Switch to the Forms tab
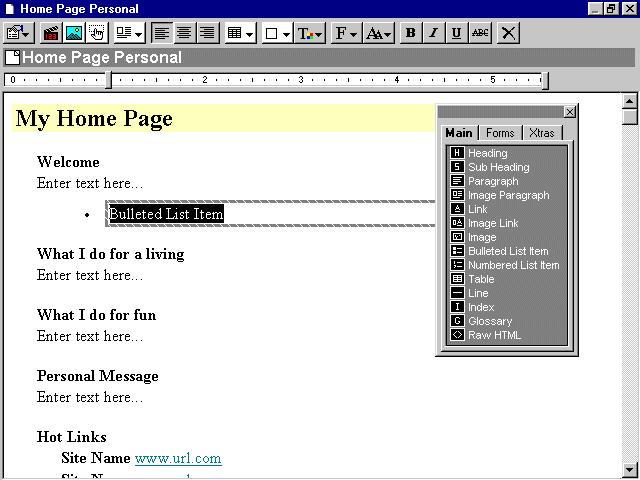640x480 pixels. pyautogui.click(x=500, y=133)
